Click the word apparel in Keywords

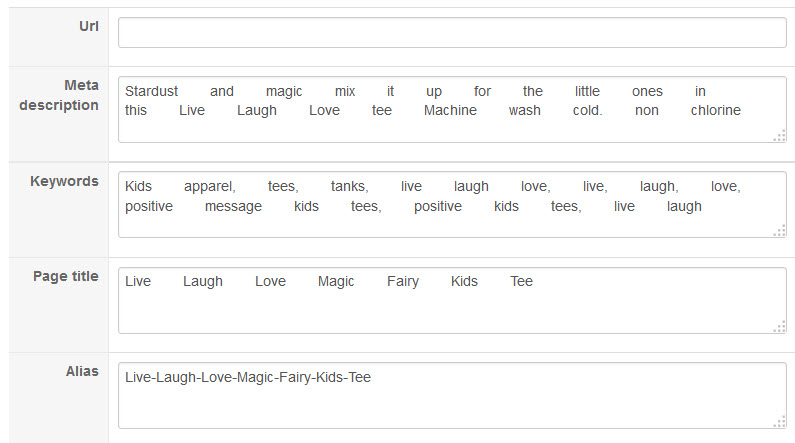coord(209,186)
